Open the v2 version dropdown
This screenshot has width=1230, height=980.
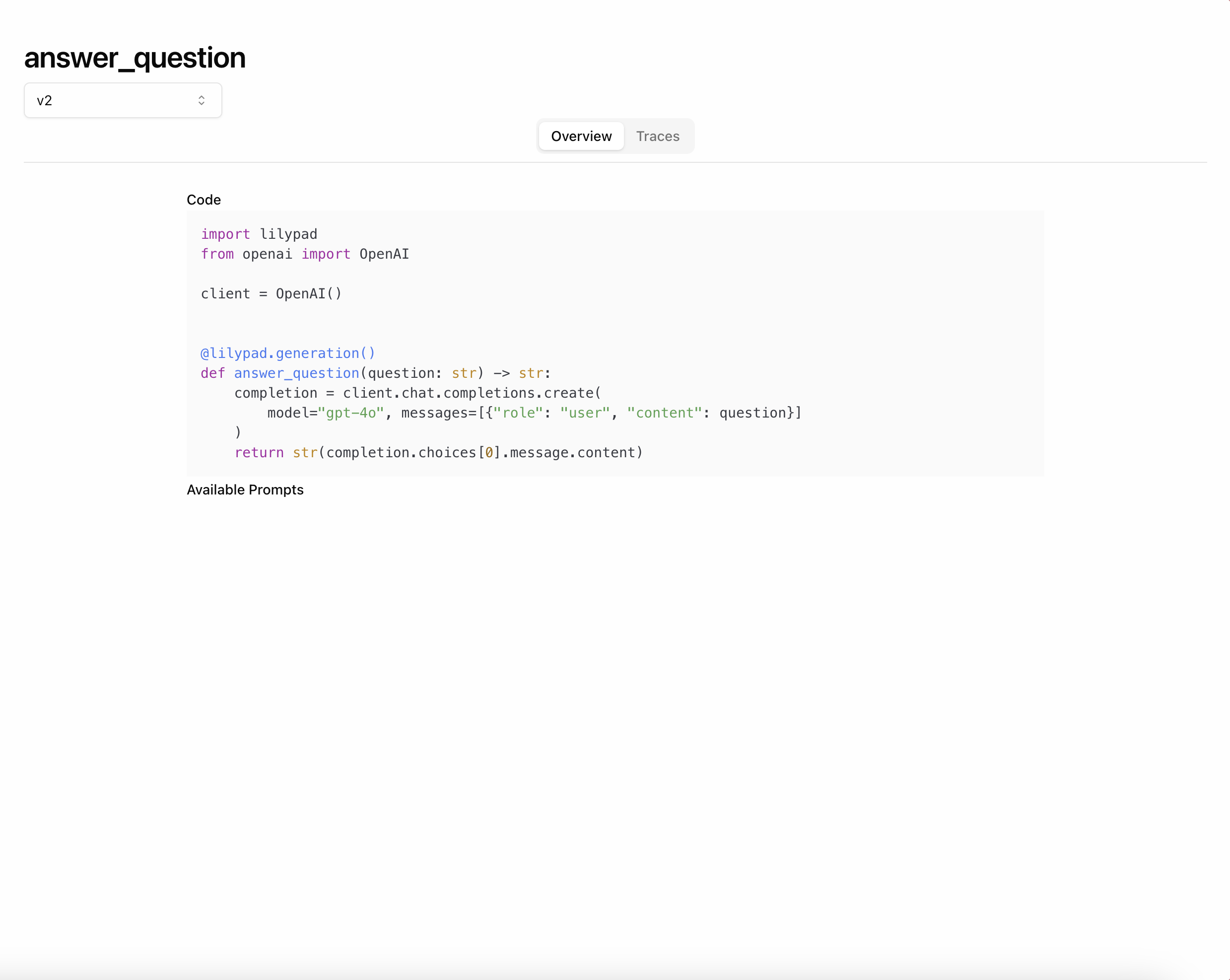(123, 100)
